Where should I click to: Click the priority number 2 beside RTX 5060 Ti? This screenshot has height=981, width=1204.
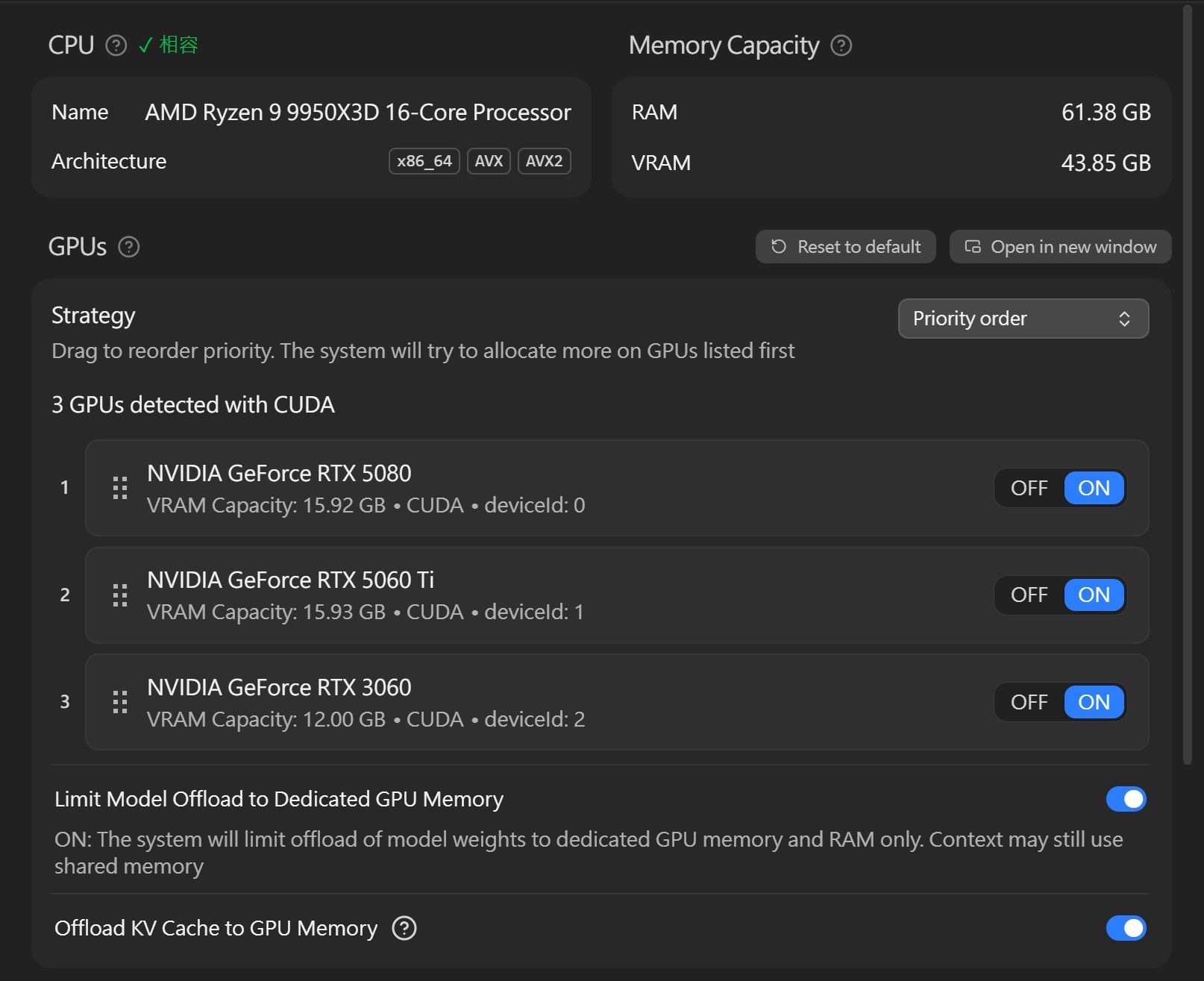(x=65, y=595)
